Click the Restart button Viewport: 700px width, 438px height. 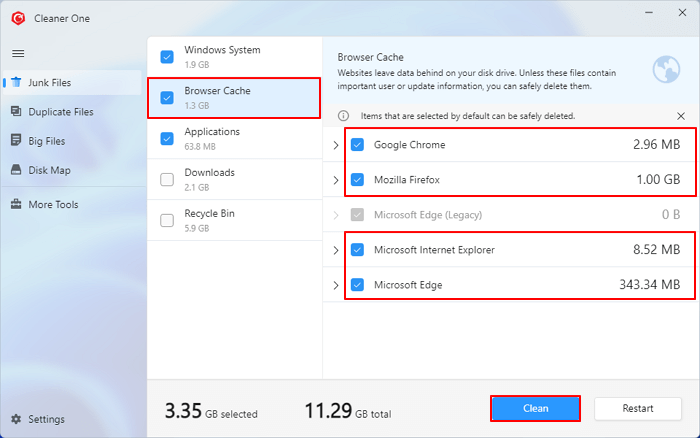click(638, 408)
